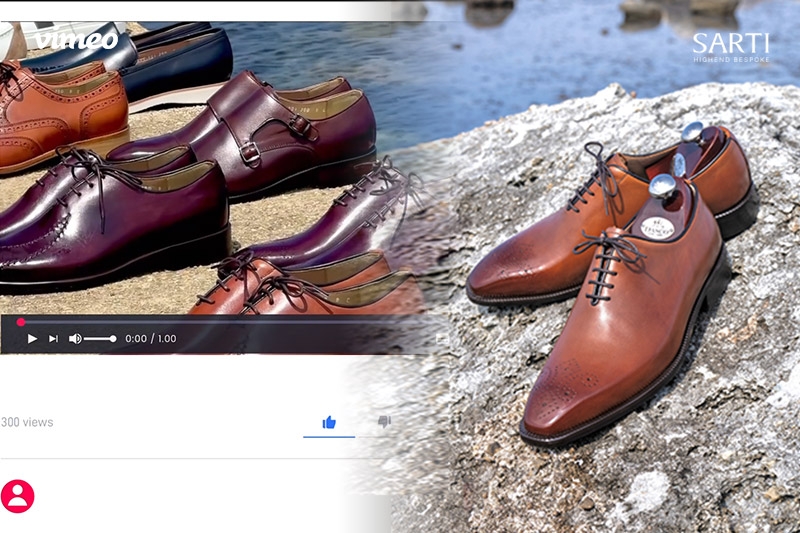Viewport: 800px width, 533px height.
Task: Mute audio using the speaker icon
Action: pos(75,339)
